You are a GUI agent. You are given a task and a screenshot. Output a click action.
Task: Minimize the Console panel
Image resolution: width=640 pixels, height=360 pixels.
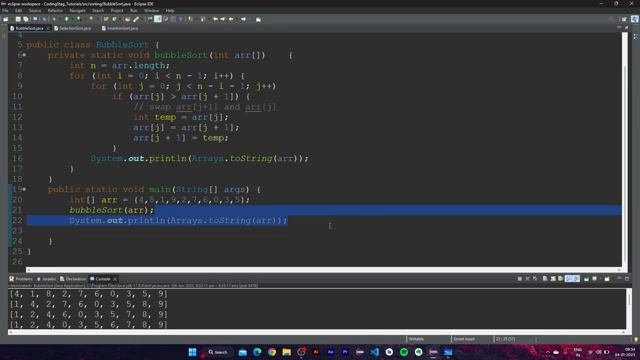pyautogui.click(x=619, y=279)
